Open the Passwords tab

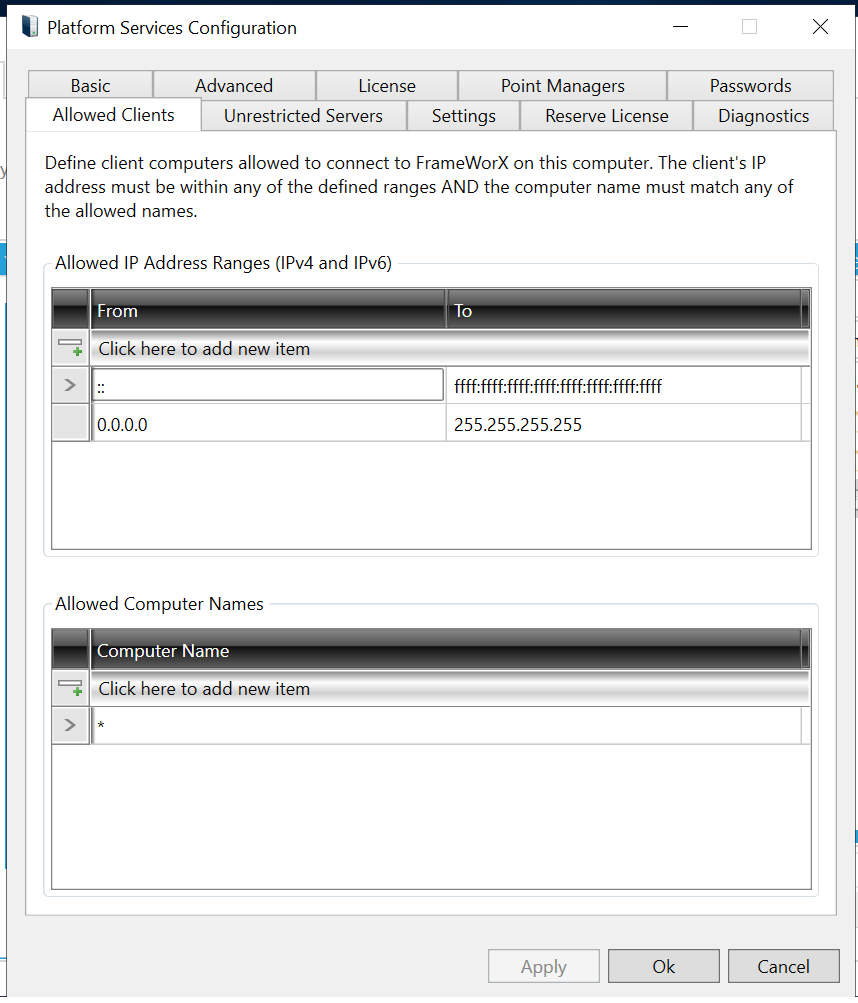[750, 86]
